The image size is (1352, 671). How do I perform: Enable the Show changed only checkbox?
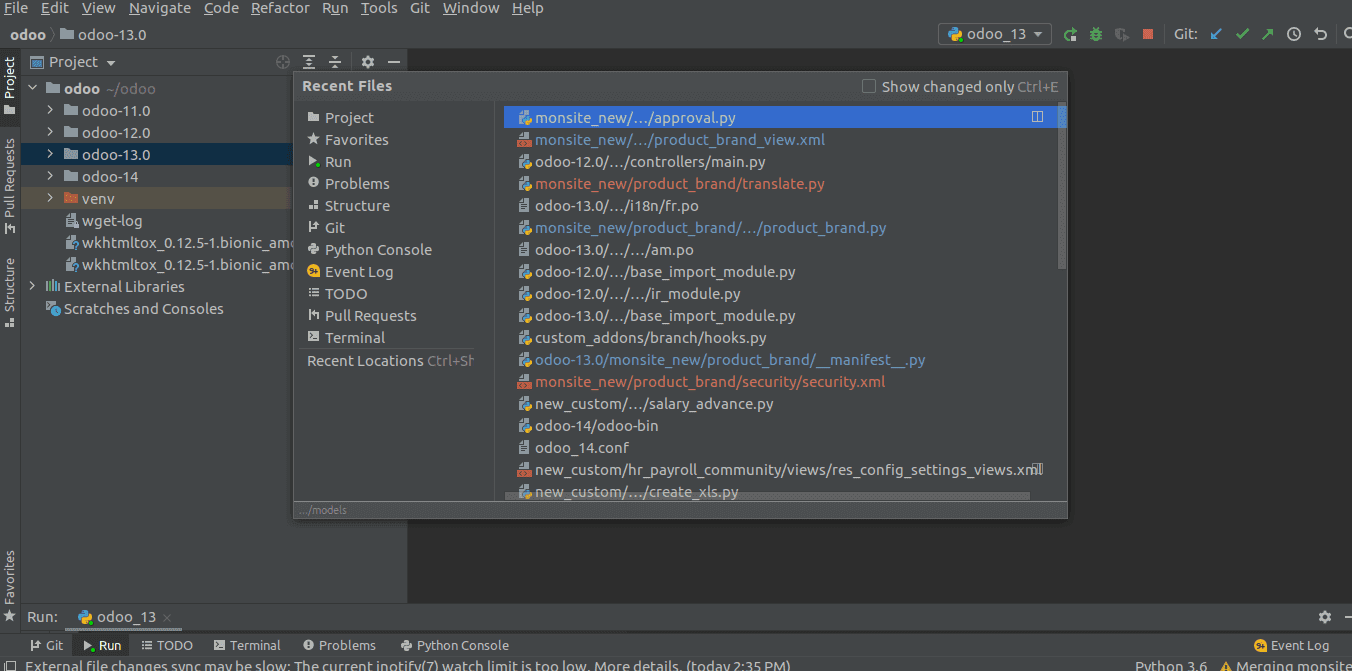click(x=869, y=86)
